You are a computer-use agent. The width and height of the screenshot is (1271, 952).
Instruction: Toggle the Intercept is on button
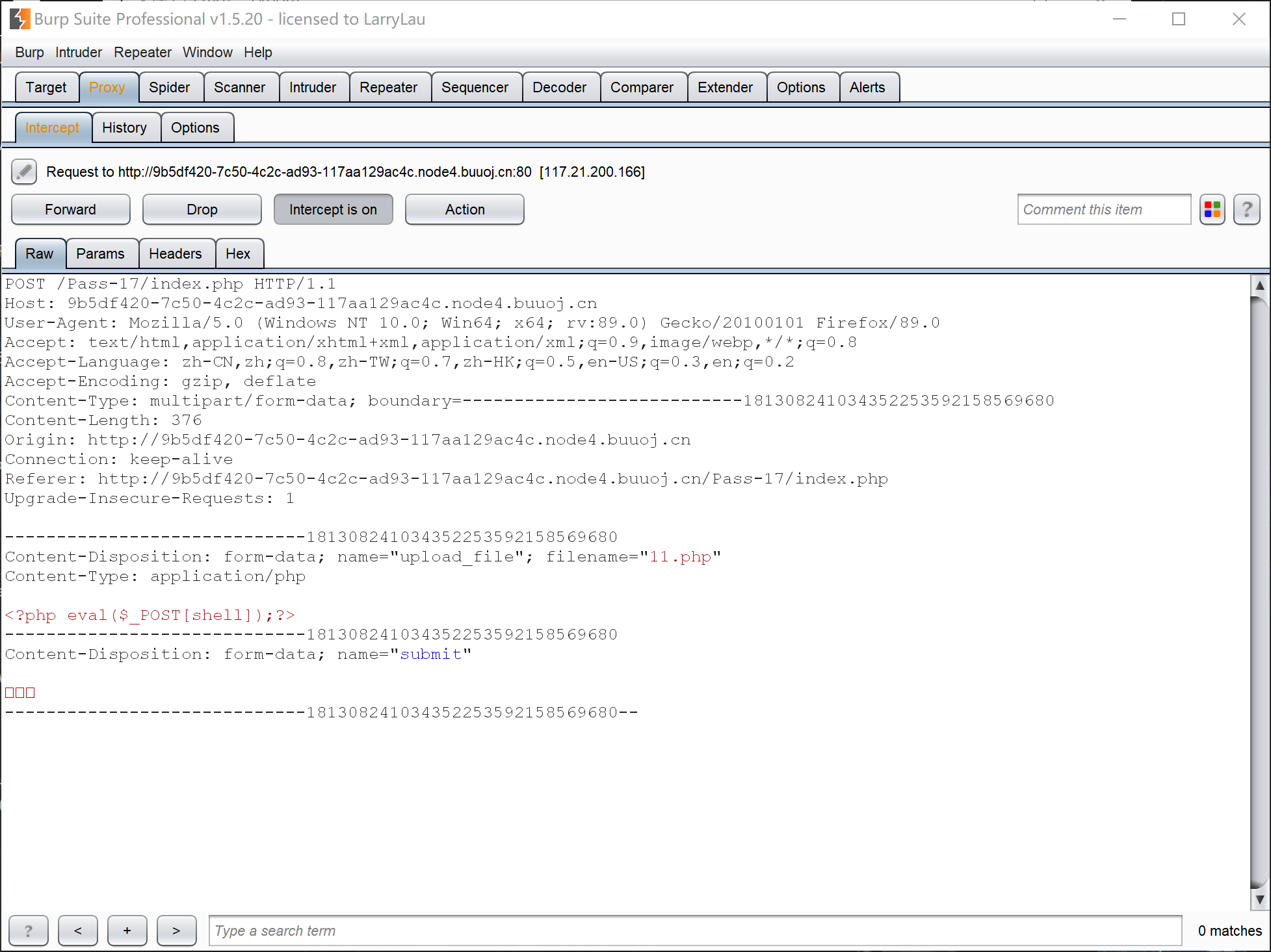[x=333, y=209]
